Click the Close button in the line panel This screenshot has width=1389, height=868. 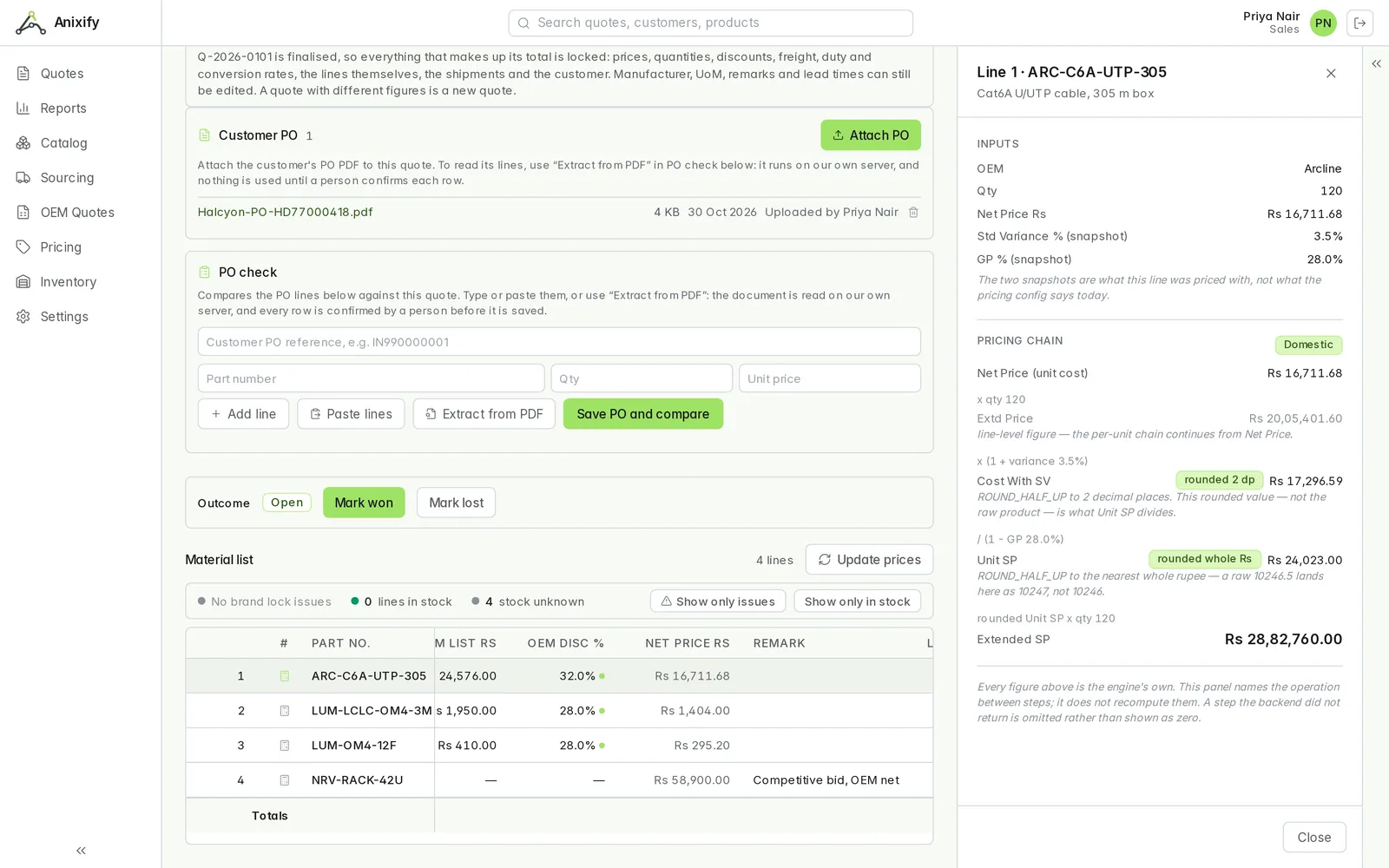click(x=1314, y=838)
